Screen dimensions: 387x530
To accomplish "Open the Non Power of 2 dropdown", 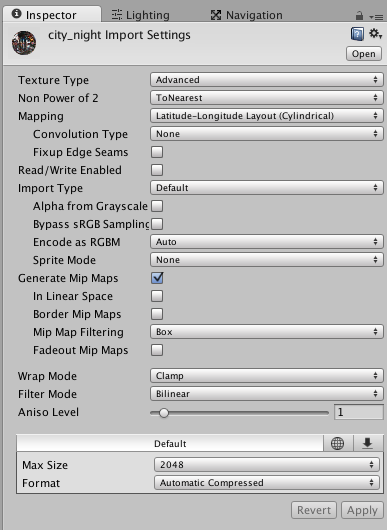I will (x=267, y=98).
